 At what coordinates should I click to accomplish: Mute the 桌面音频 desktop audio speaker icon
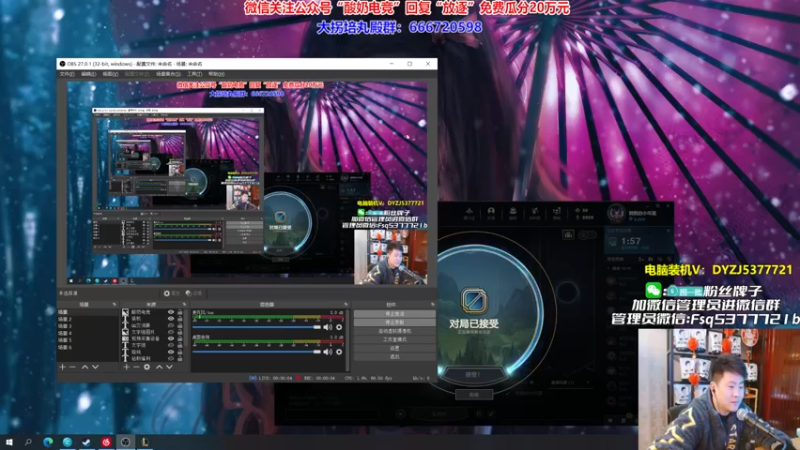coord(328,352)
